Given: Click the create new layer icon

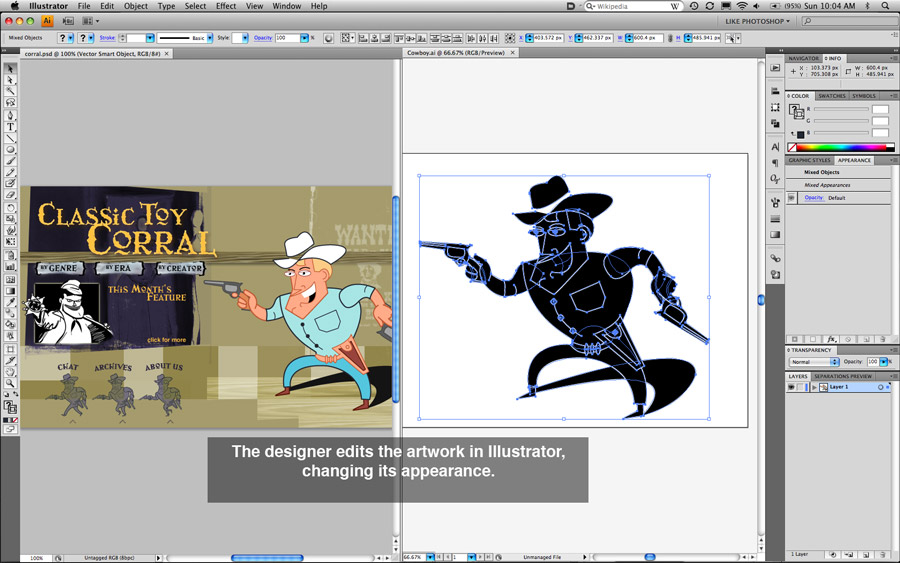Looking at the screenshot, I should tap(866, 554).
